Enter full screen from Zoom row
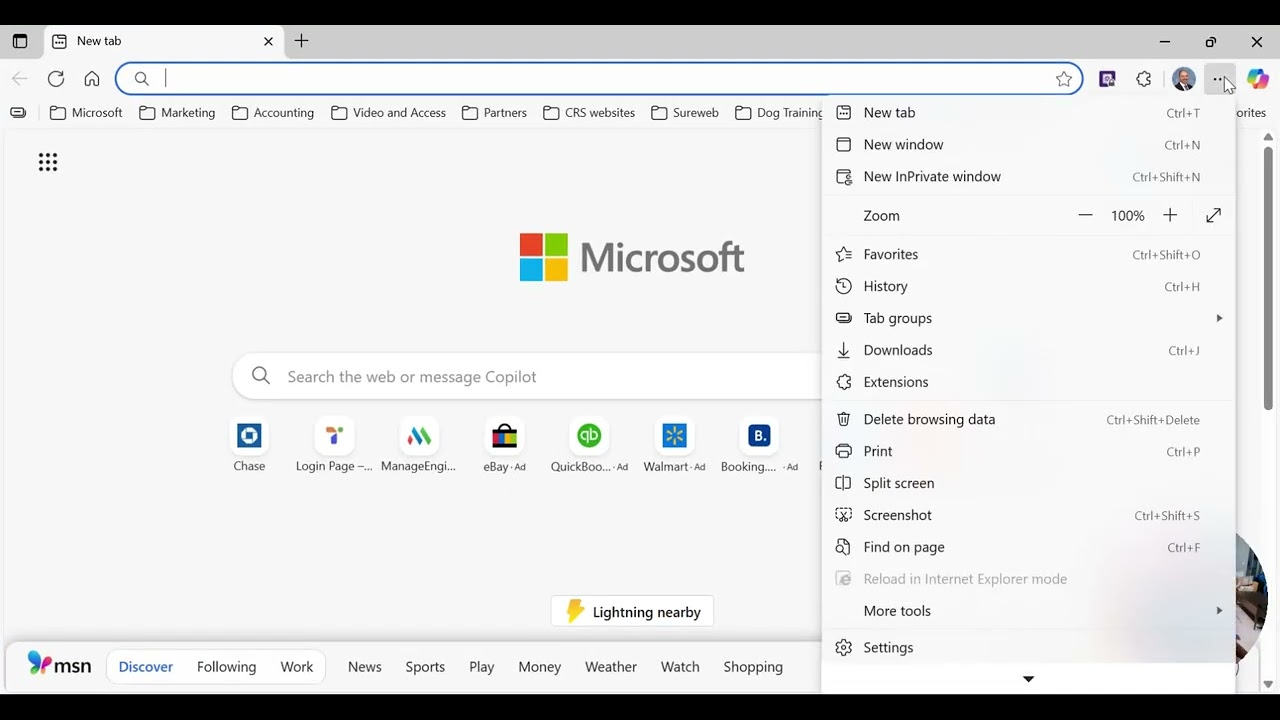The width and height of the screenshot is (1280, 720). 1213,216
